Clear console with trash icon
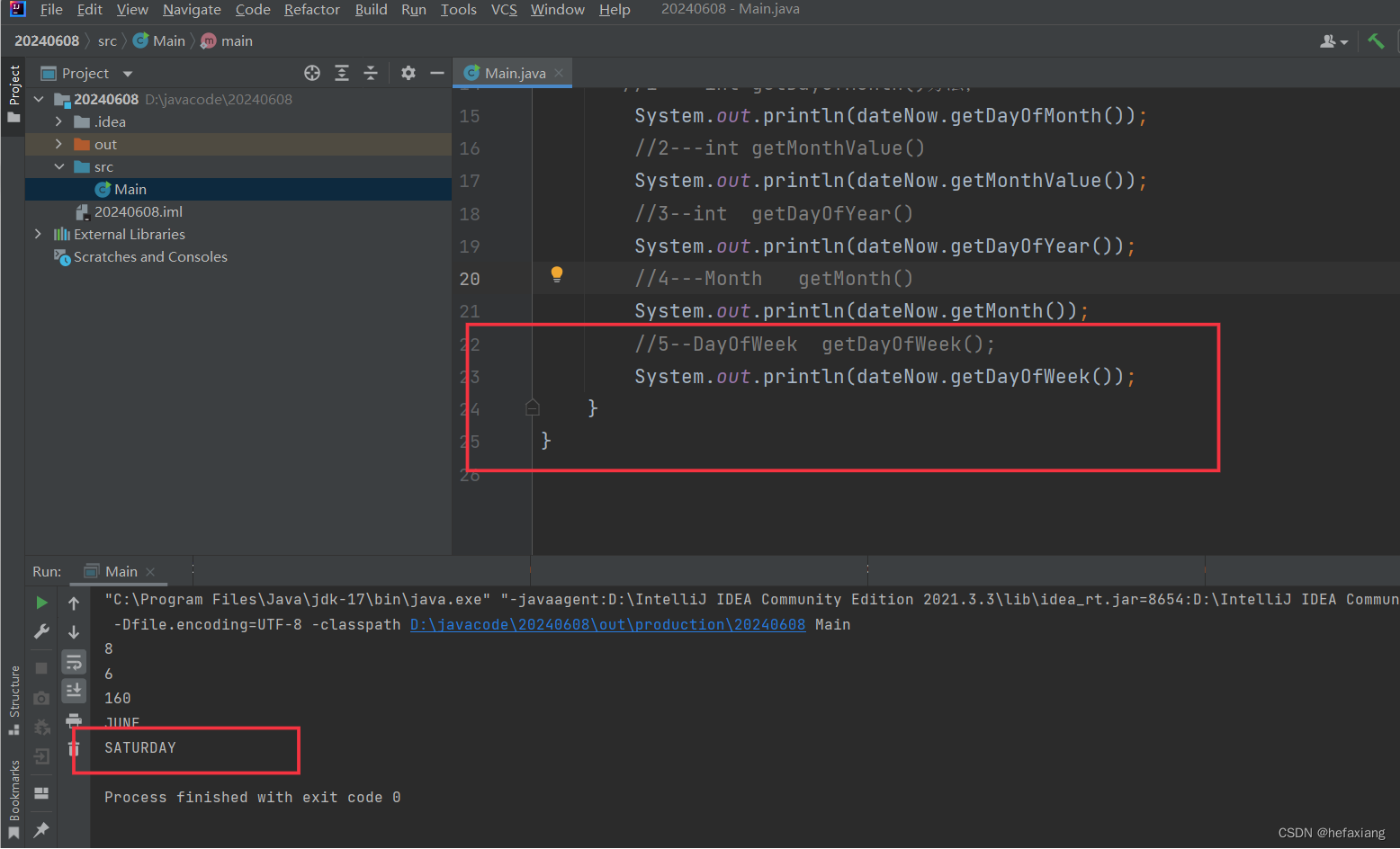 point(74,748)
